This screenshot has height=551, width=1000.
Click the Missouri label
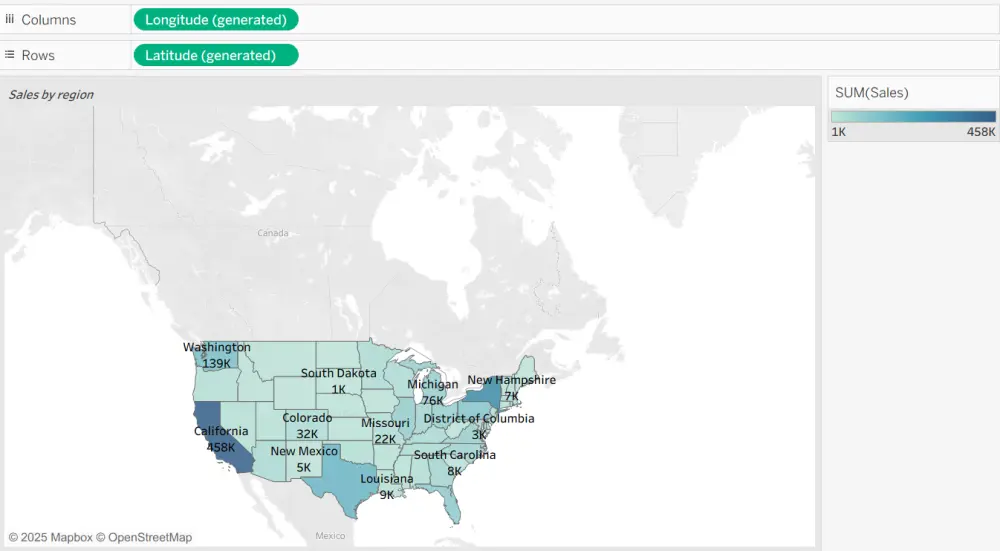coord(385,423)
